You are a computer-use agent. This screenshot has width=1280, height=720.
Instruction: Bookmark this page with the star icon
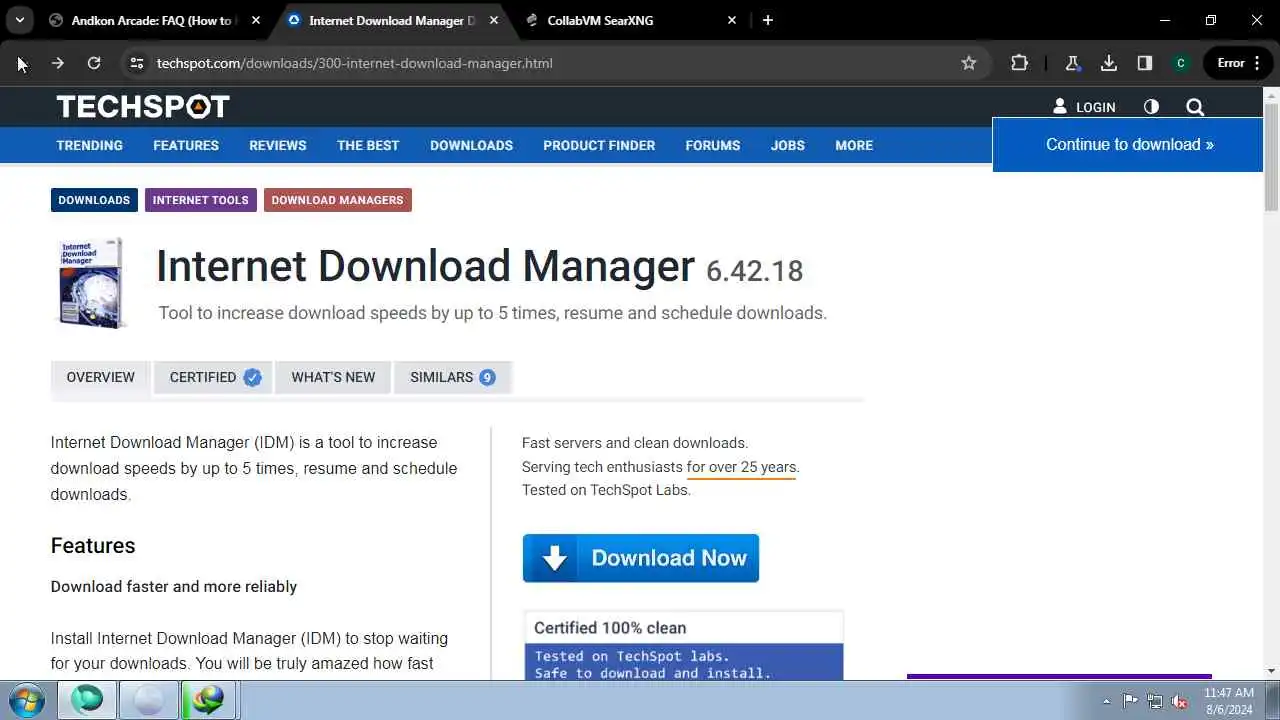[x=968, y=63]
